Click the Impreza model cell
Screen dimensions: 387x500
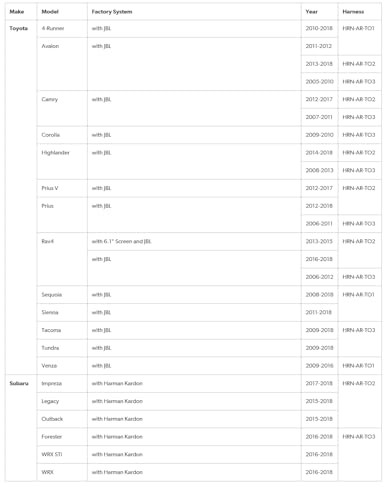(62, 383)
